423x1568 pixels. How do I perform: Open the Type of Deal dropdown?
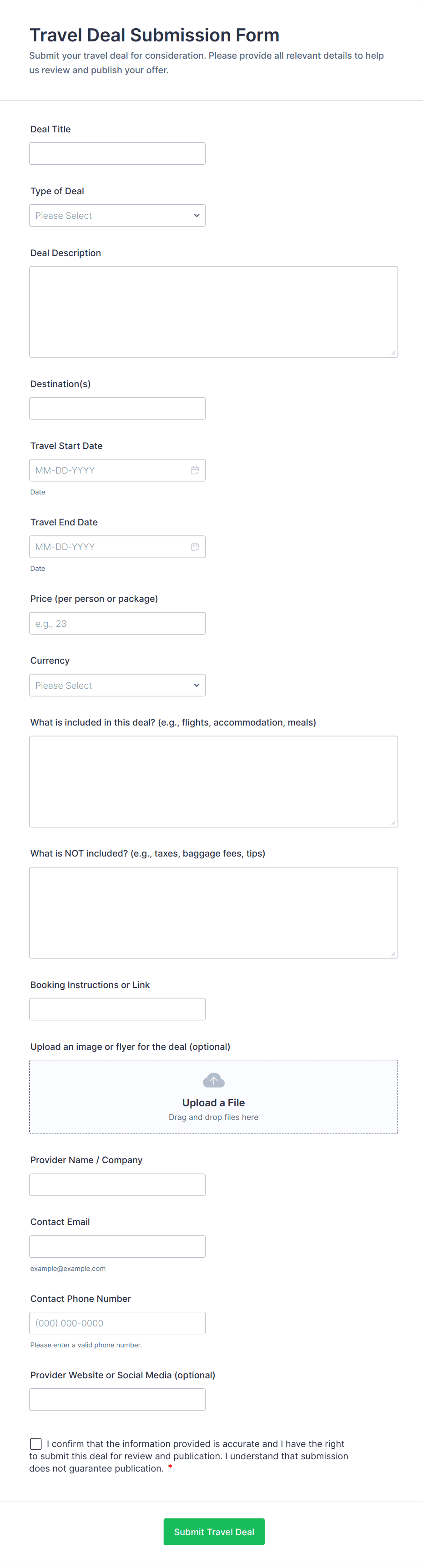[x=117, y=216]
